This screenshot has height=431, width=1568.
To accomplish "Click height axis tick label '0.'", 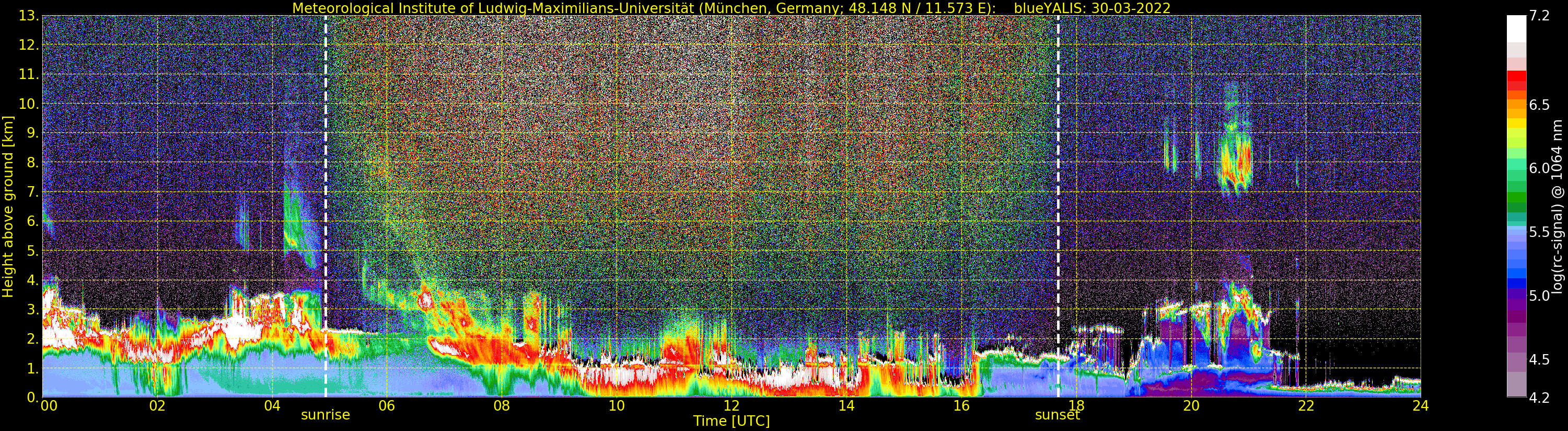I will pyautogui.click(x=33, y=398).
